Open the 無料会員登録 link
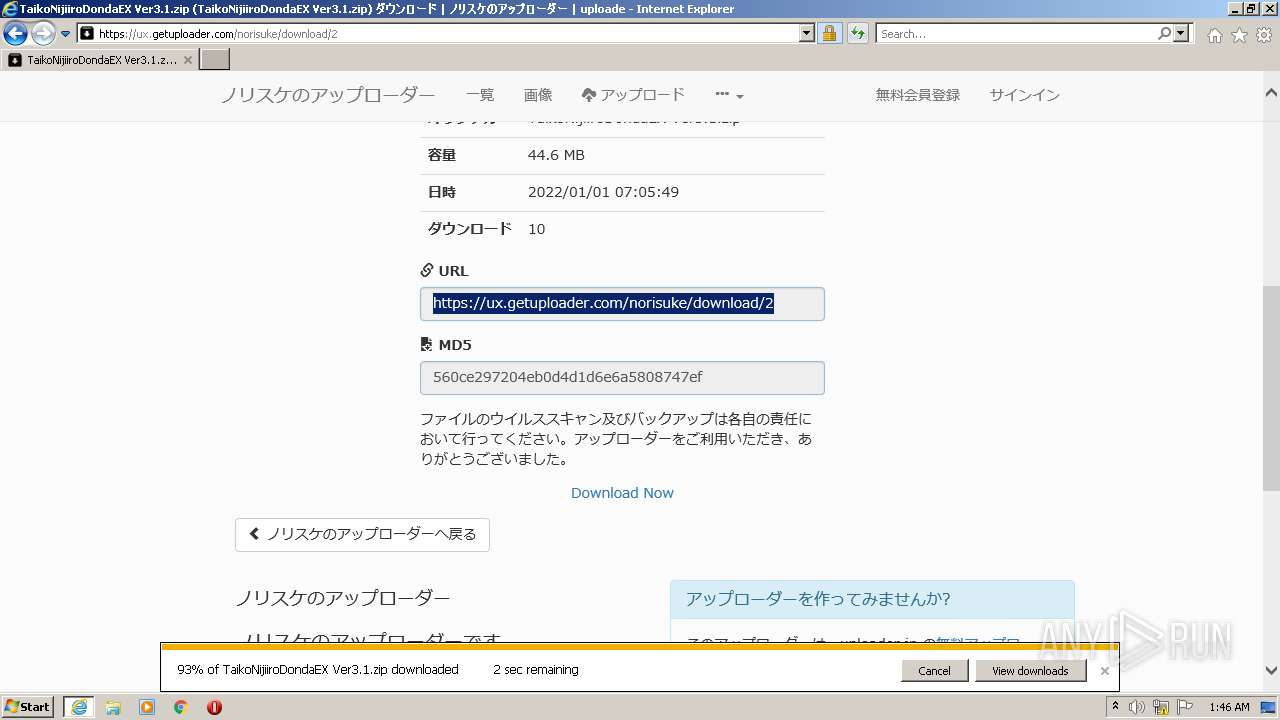 point(918,95)
